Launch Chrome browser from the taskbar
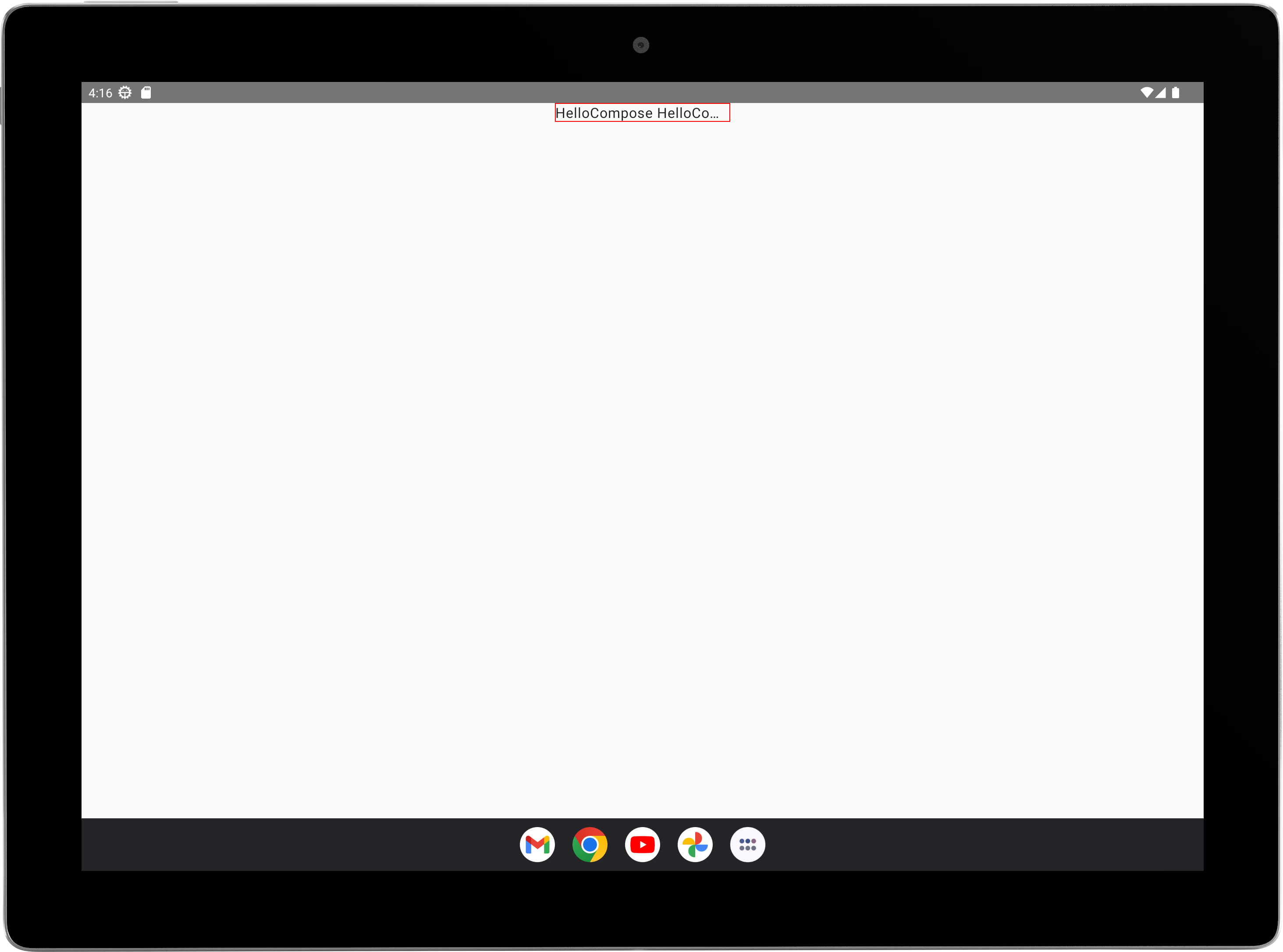The image size is (1283, 952). (590, 845)
